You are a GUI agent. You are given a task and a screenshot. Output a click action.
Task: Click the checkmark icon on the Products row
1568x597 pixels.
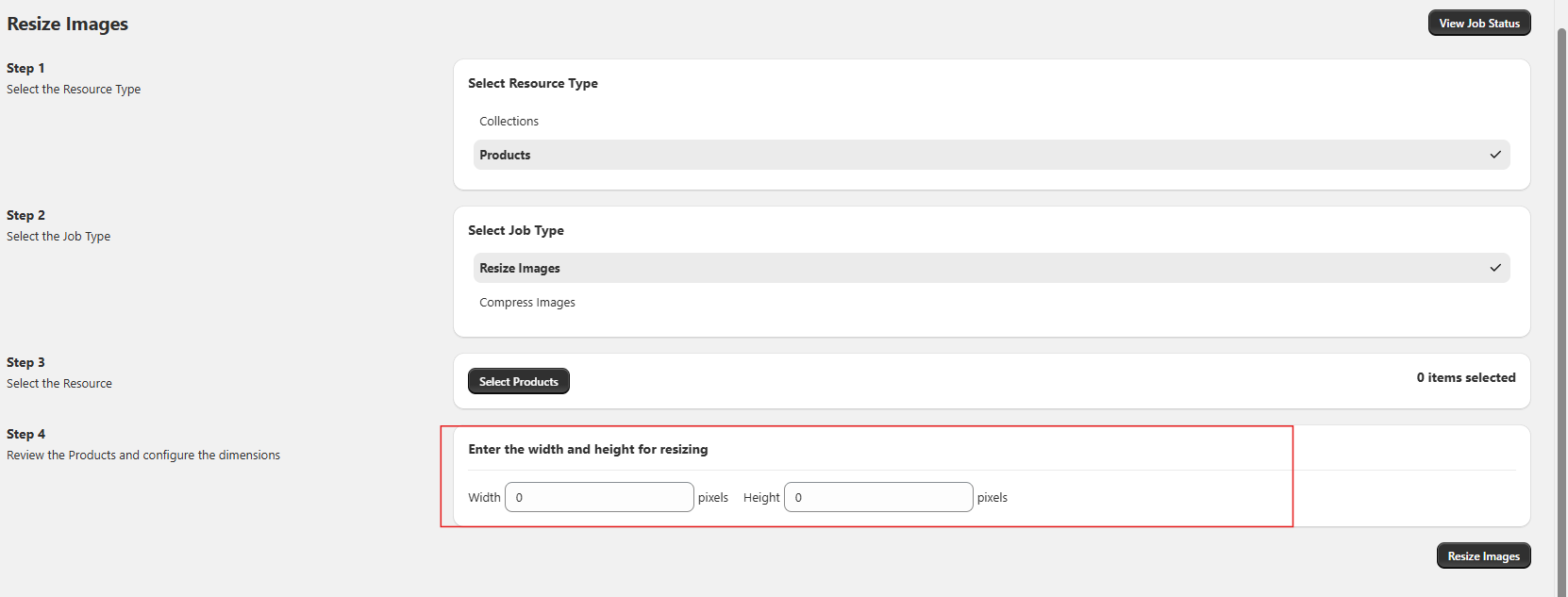[x=1494, y=155]
